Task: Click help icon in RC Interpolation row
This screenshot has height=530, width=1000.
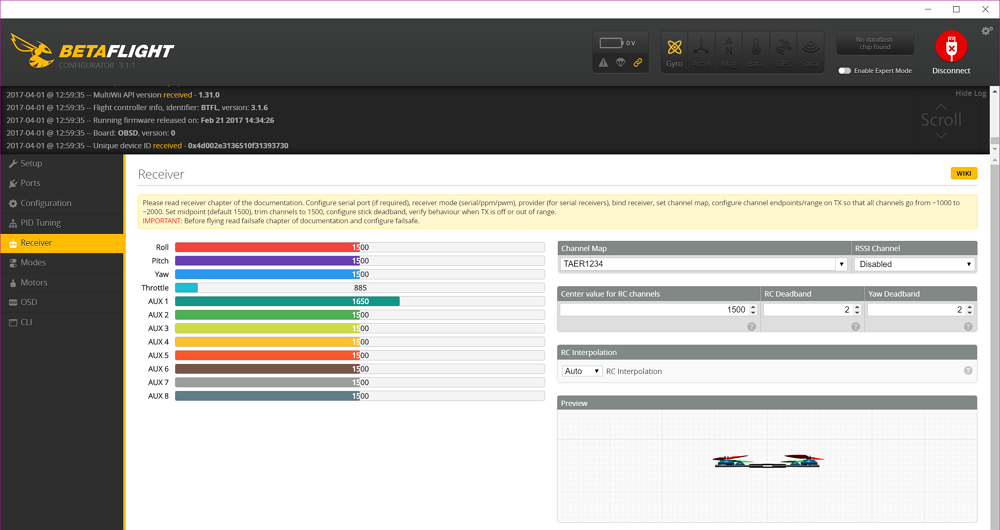Action: [x=967, y=371]
